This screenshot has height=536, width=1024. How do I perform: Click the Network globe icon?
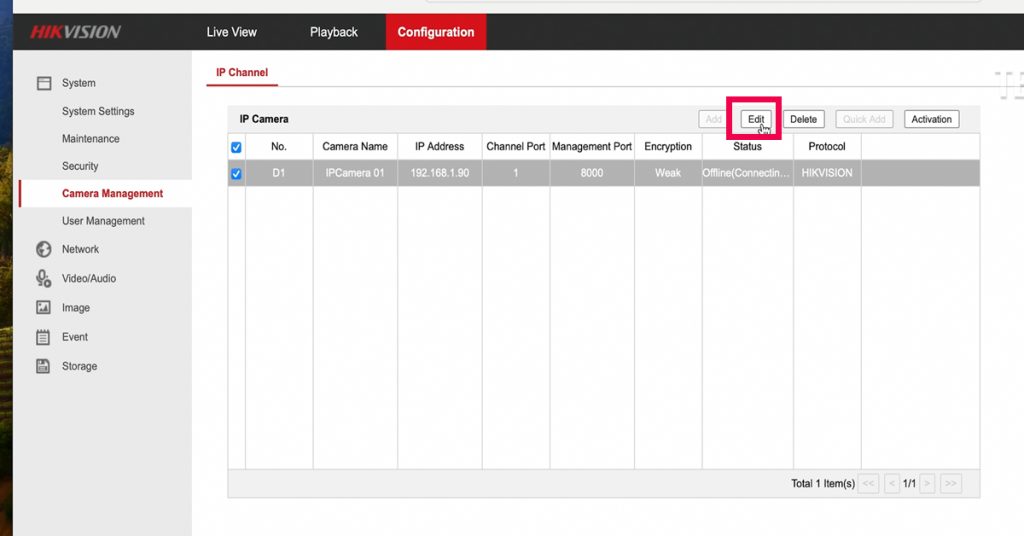(44, 249)
